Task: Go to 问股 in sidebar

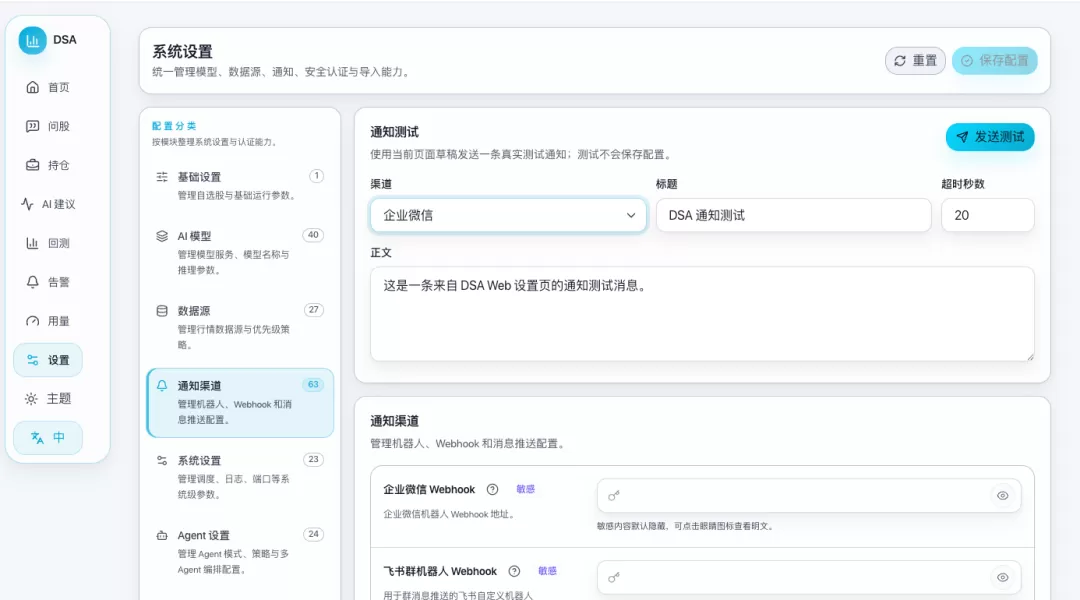Action: [x=48, y=126]
